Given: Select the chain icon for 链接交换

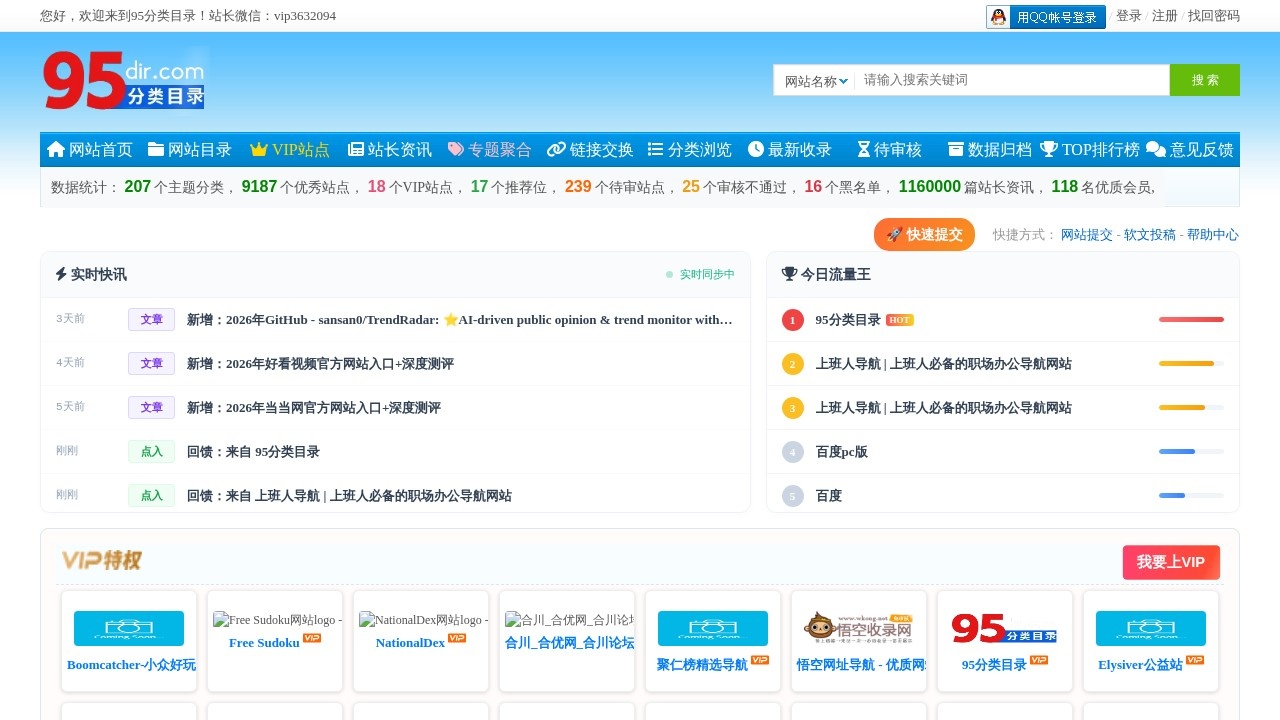Looking at the screenshot, I should pyautogui.click(x=556, y=150).
